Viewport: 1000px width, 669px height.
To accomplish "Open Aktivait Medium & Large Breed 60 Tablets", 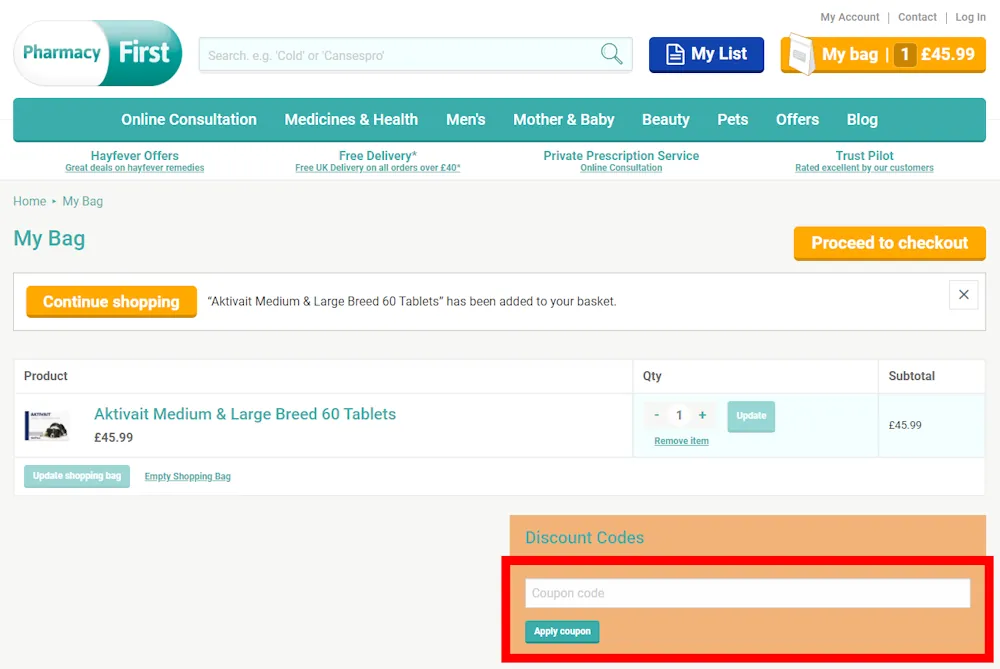I will [x=245, y=414].
